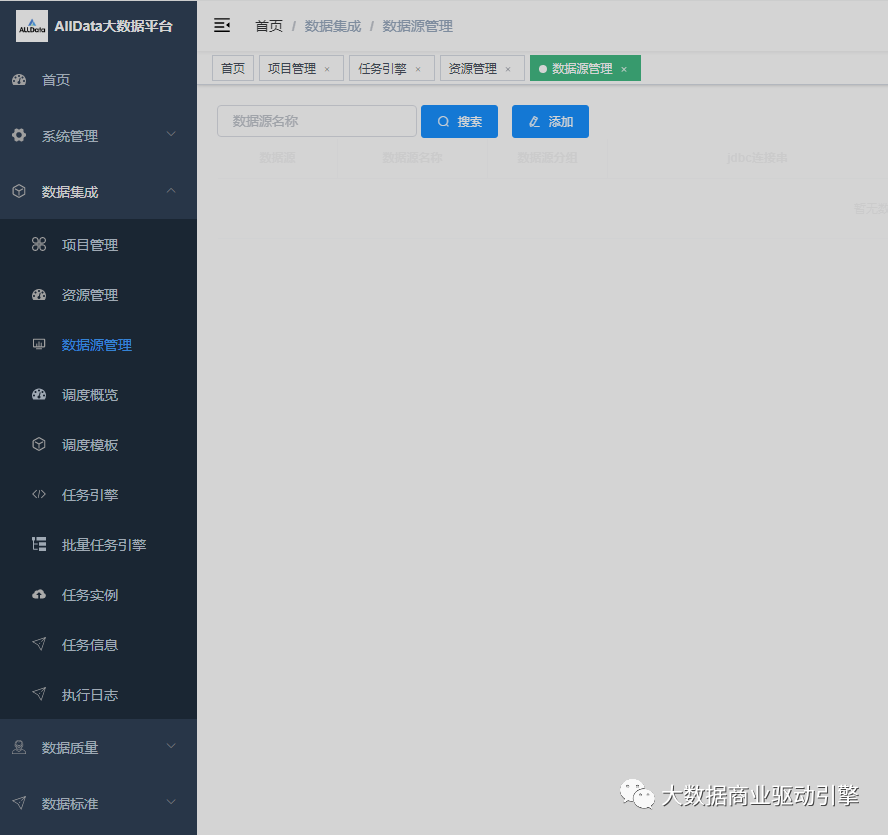The image size is (888, 835).
Task: Click the 搜索 search button
Action: click(459, 122)
